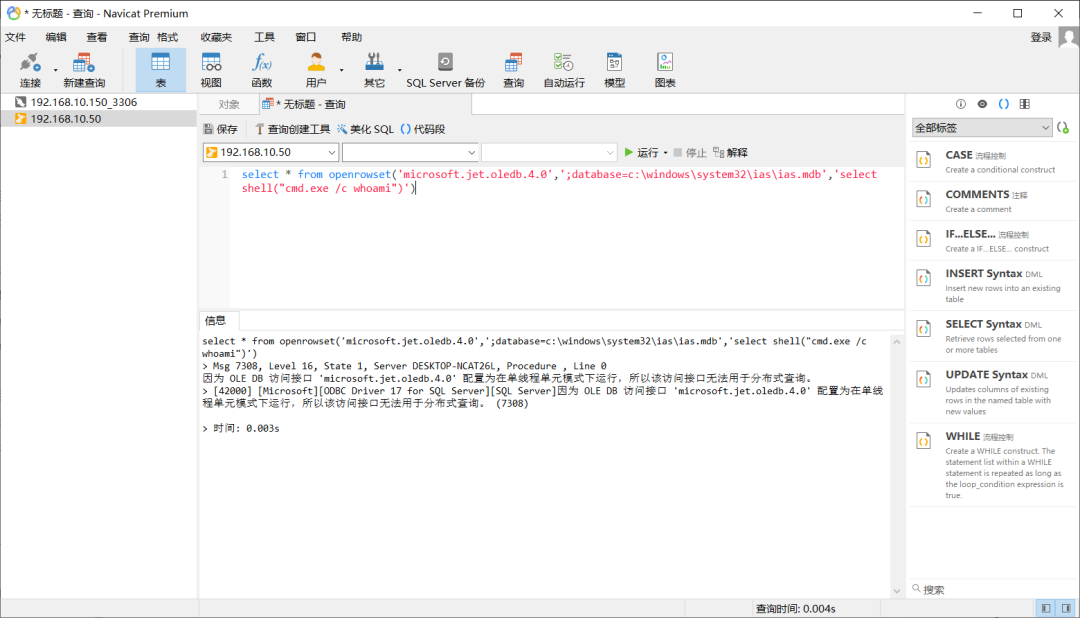The image size is (1080, 618).
Task: Select the UPDATE Syntax snippet
Action: pyautogui.click(x=993, y=391)
